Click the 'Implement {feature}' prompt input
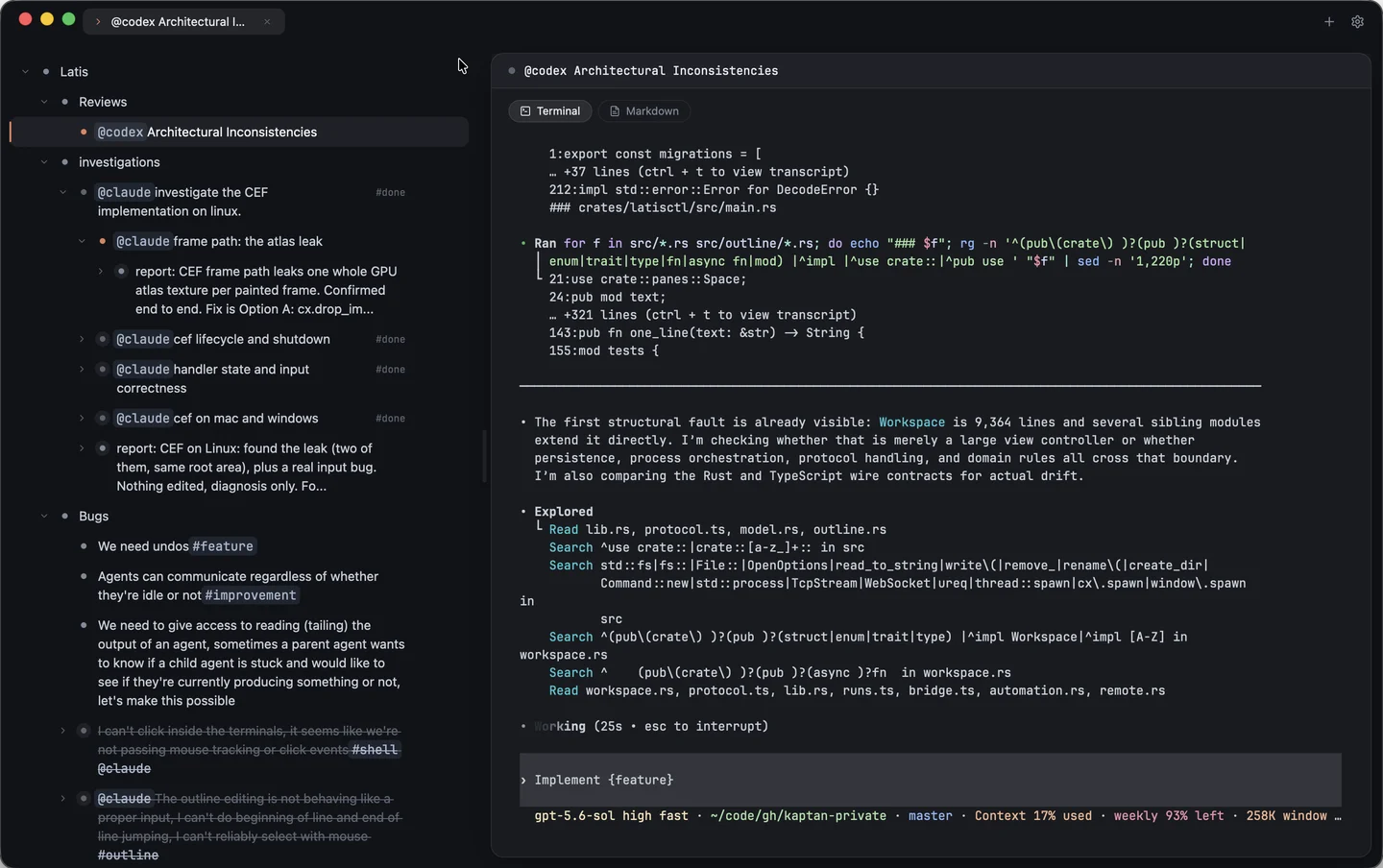The width and height of the screenshot is (1383, 868). coord(931,780)
